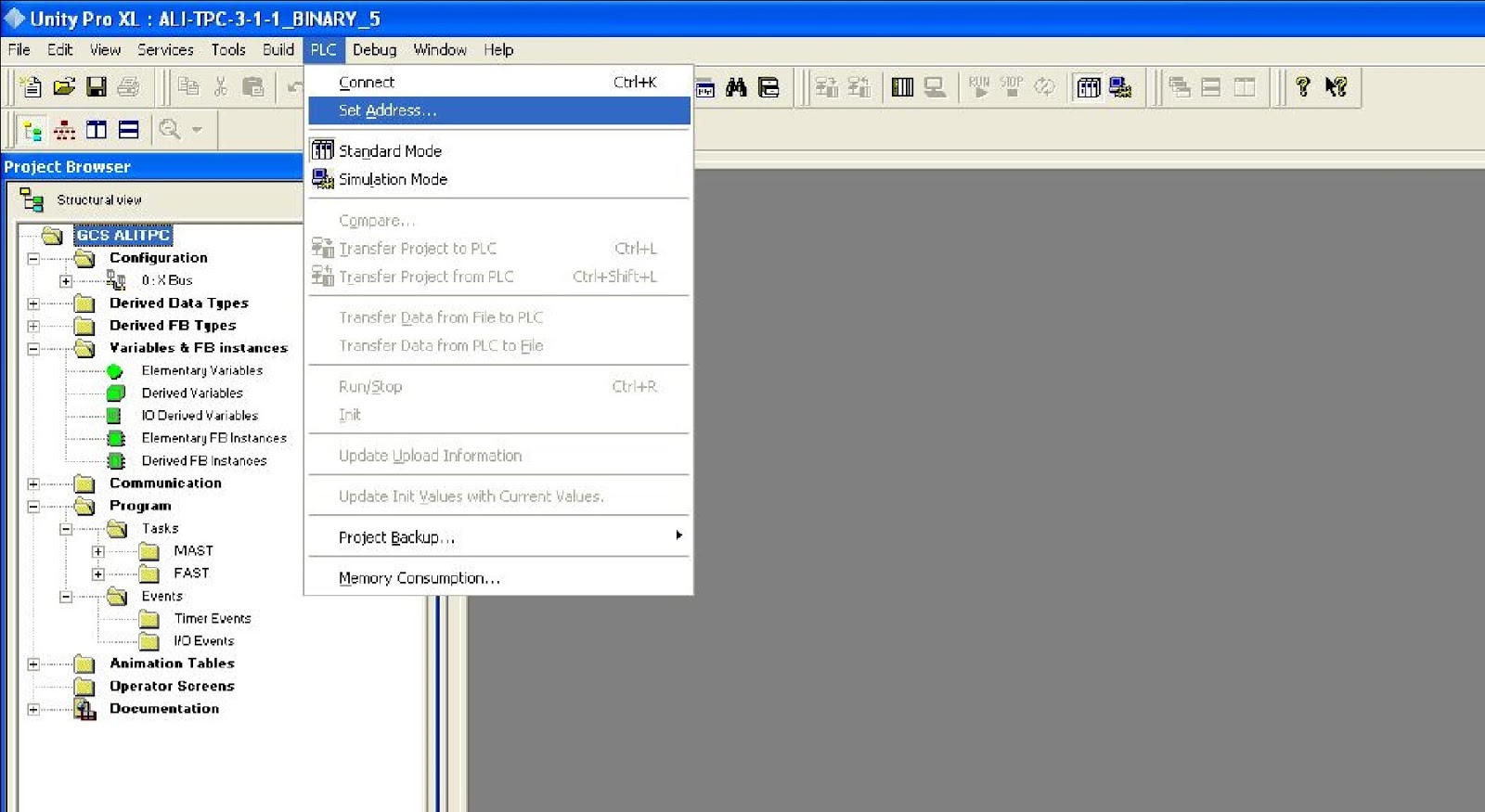
Task: Choose Set Address from PLC menu
Action: [x=499, y=110]
